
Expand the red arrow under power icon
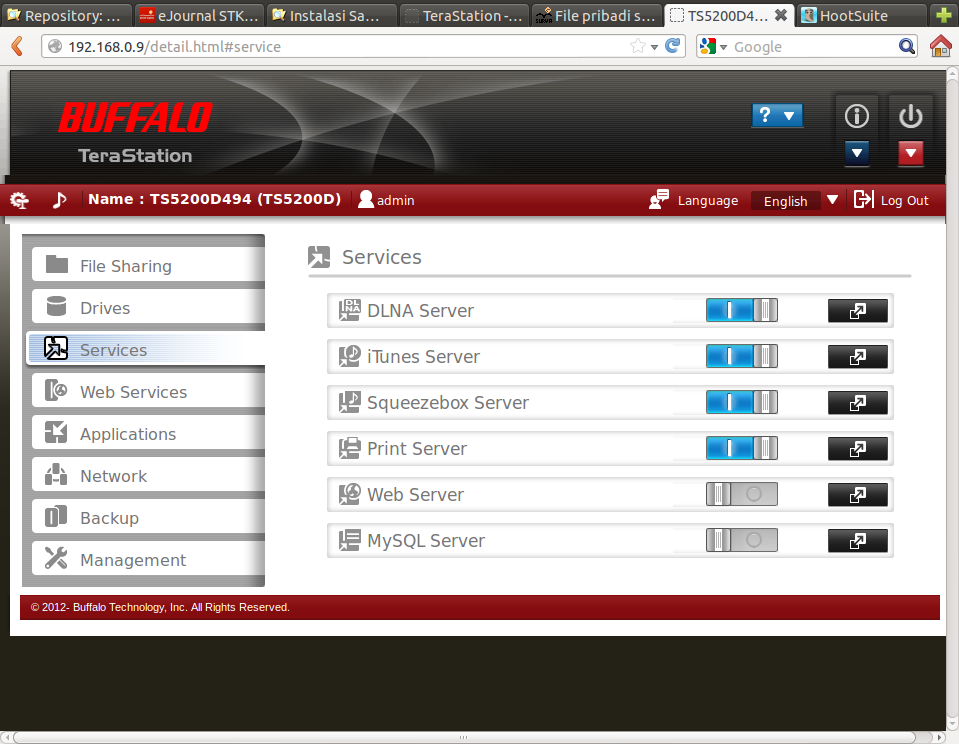coord(910,153)
